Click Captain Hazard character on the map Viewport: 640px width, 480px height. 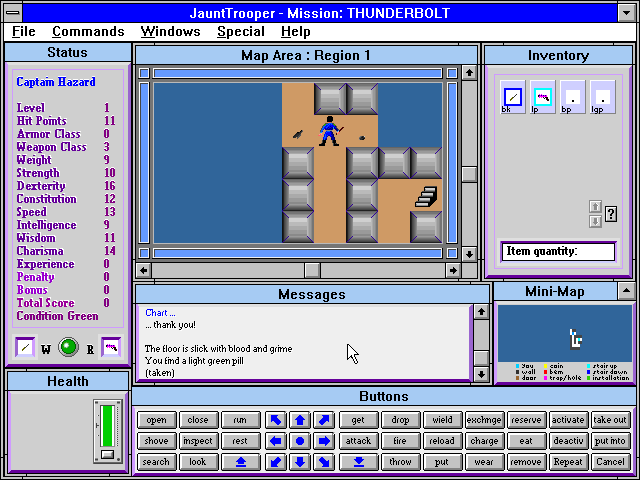[329, 131]
